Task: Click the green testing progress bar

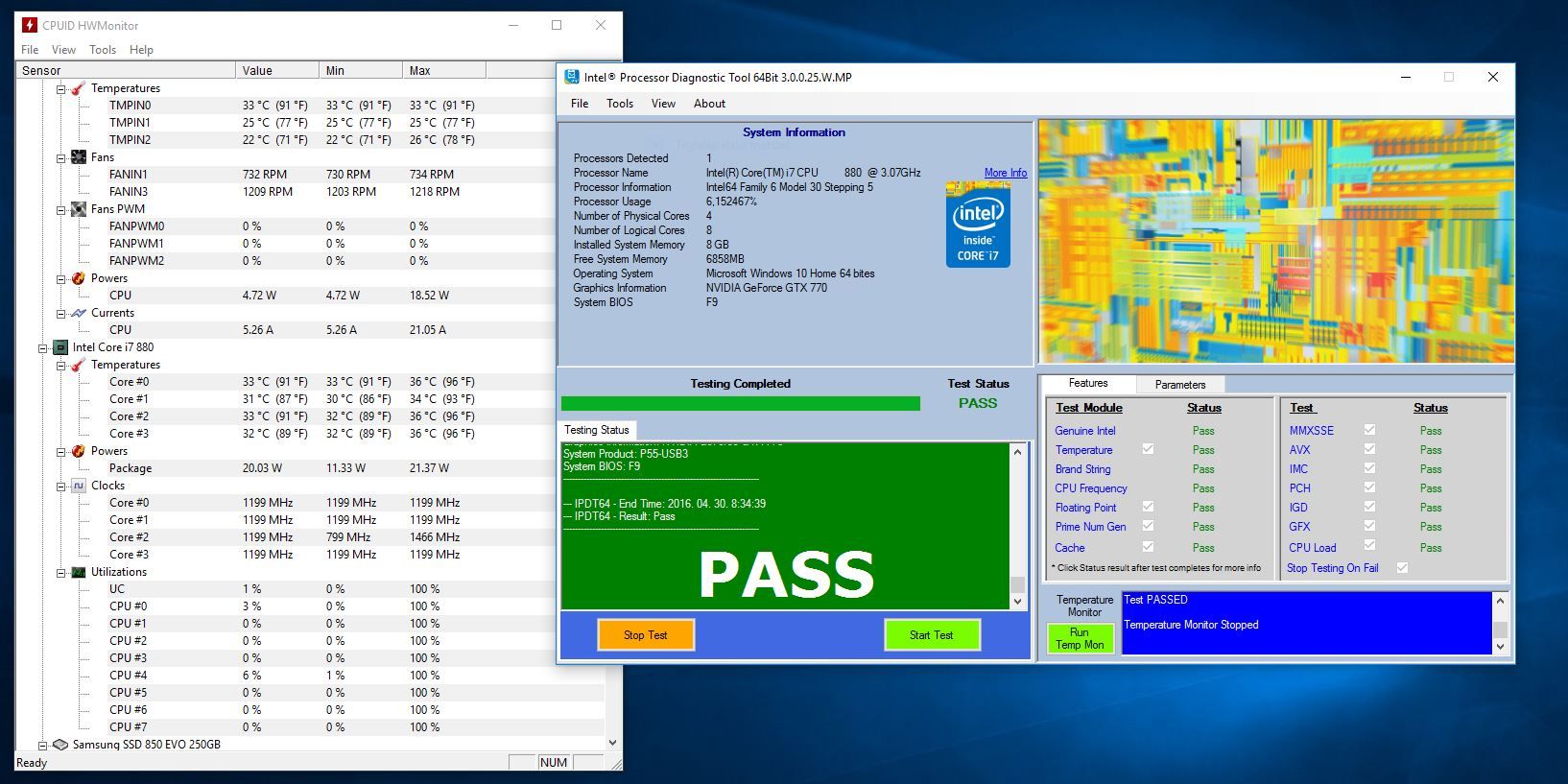Action: [740, 403]
